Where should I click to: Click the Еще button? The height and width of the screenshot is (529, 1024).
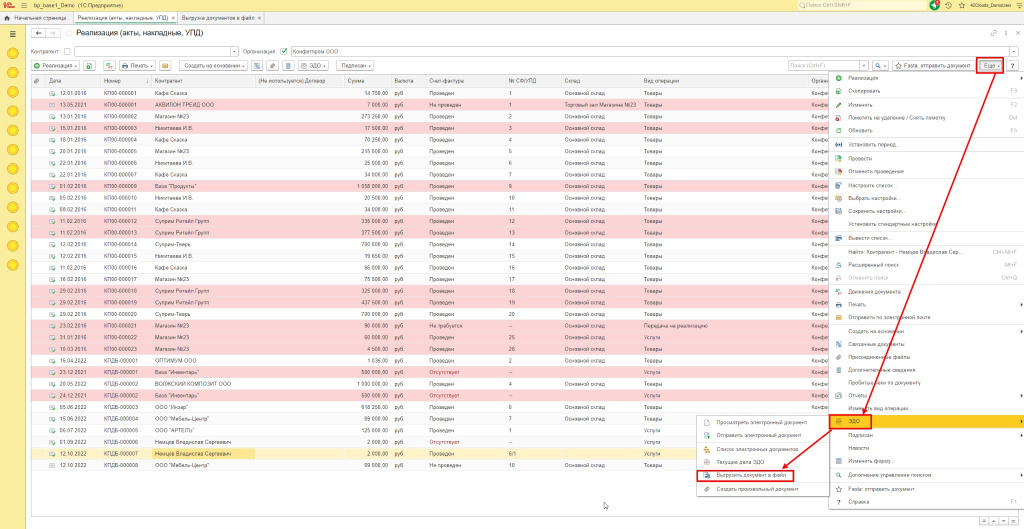click(x=990, y=65)
